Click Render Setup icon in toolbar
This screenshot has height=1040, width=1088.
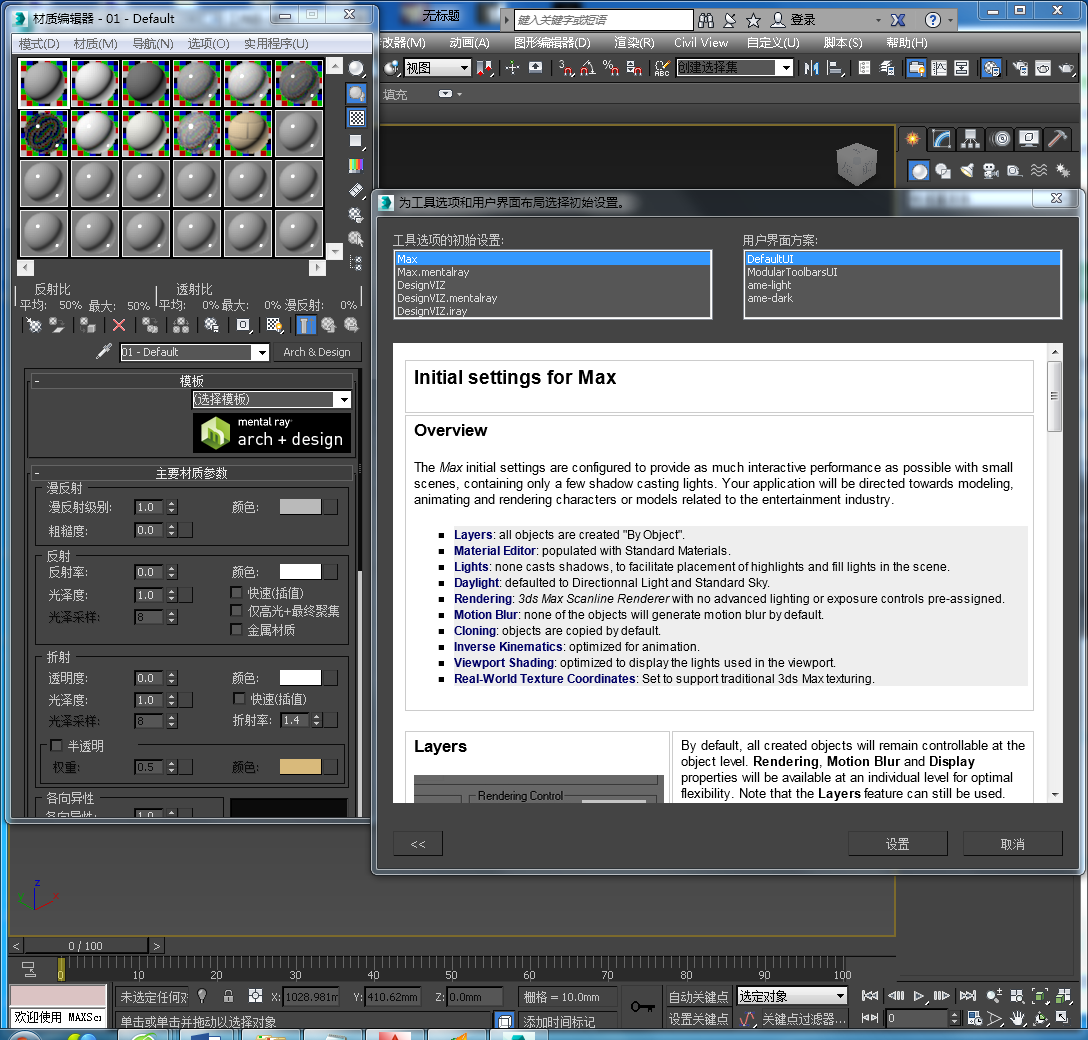1020,68
